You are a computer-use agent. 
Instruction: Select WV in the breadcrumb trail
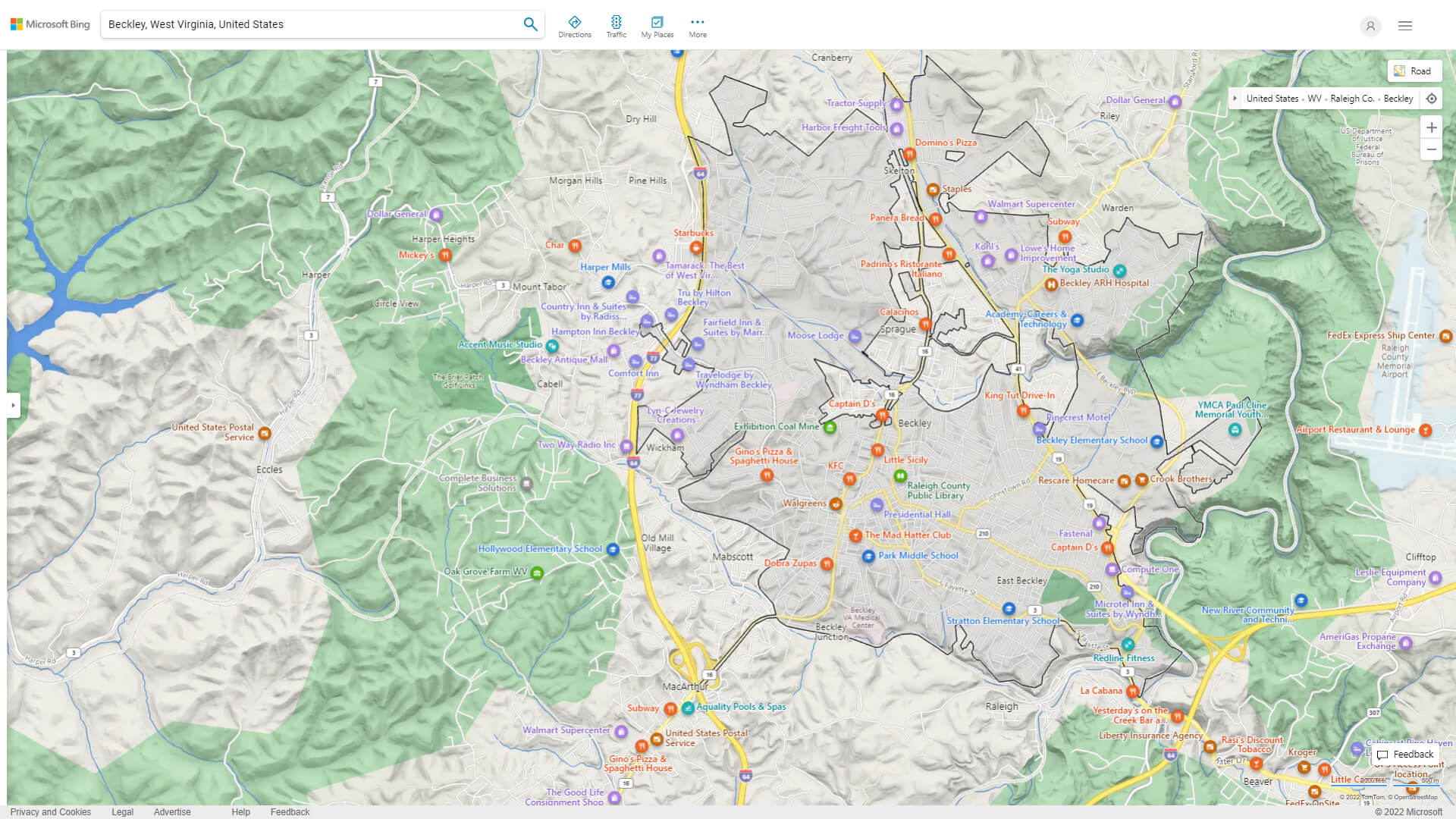pyautogui.click(x=1314, y=98)
